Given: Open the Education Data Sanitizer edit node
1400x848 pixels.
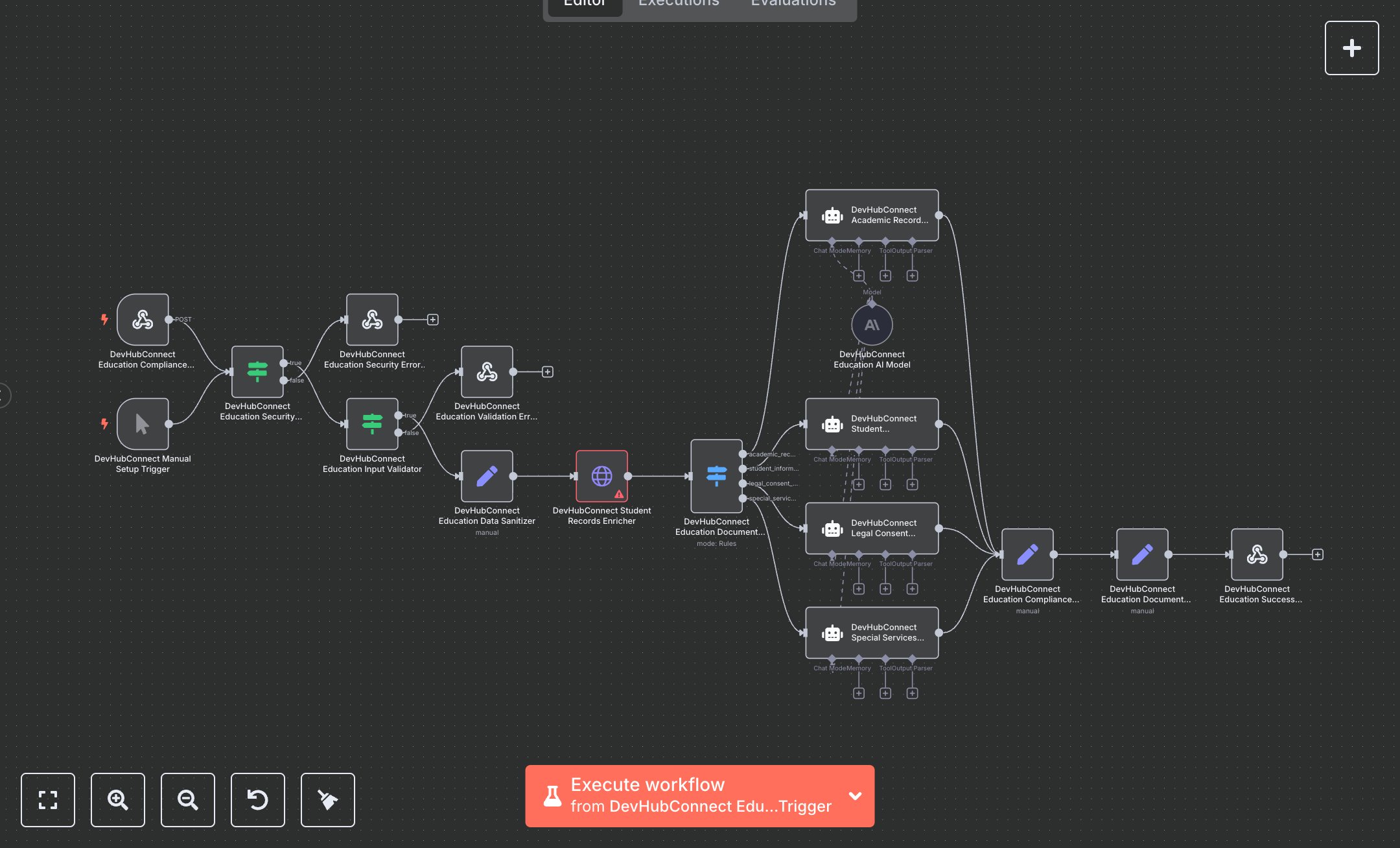Looking at the screenshot, I should point(487,477).
